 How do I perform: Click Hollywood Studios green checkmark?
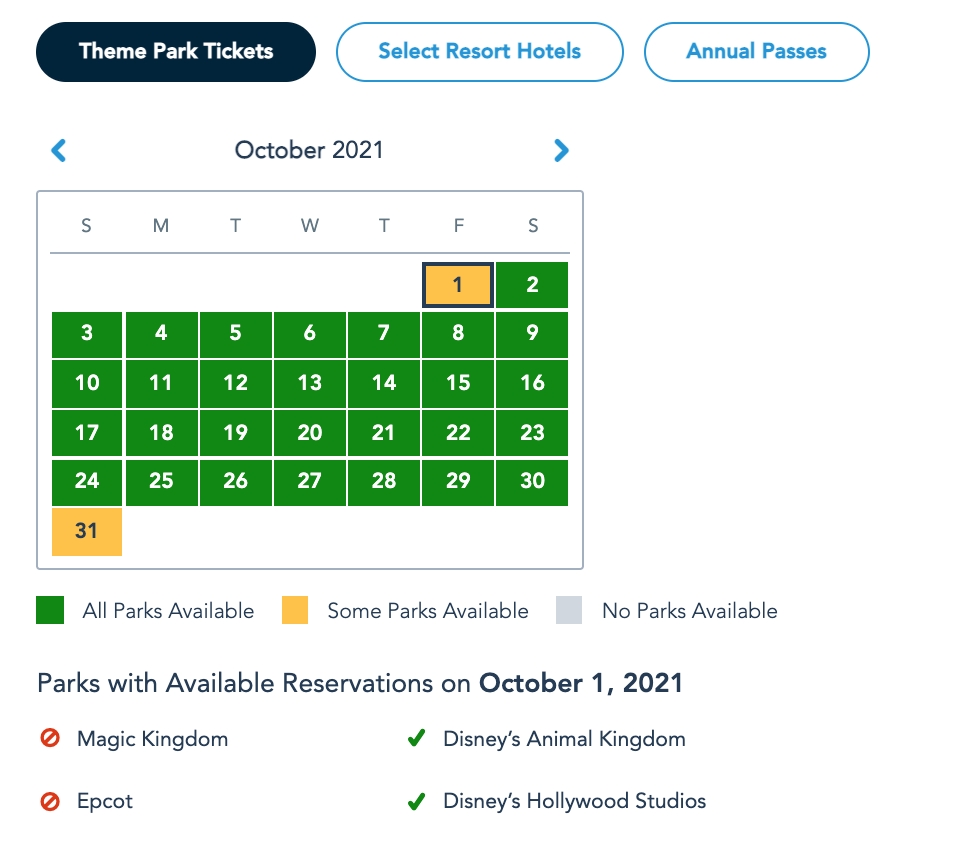[x=416, y=801]
